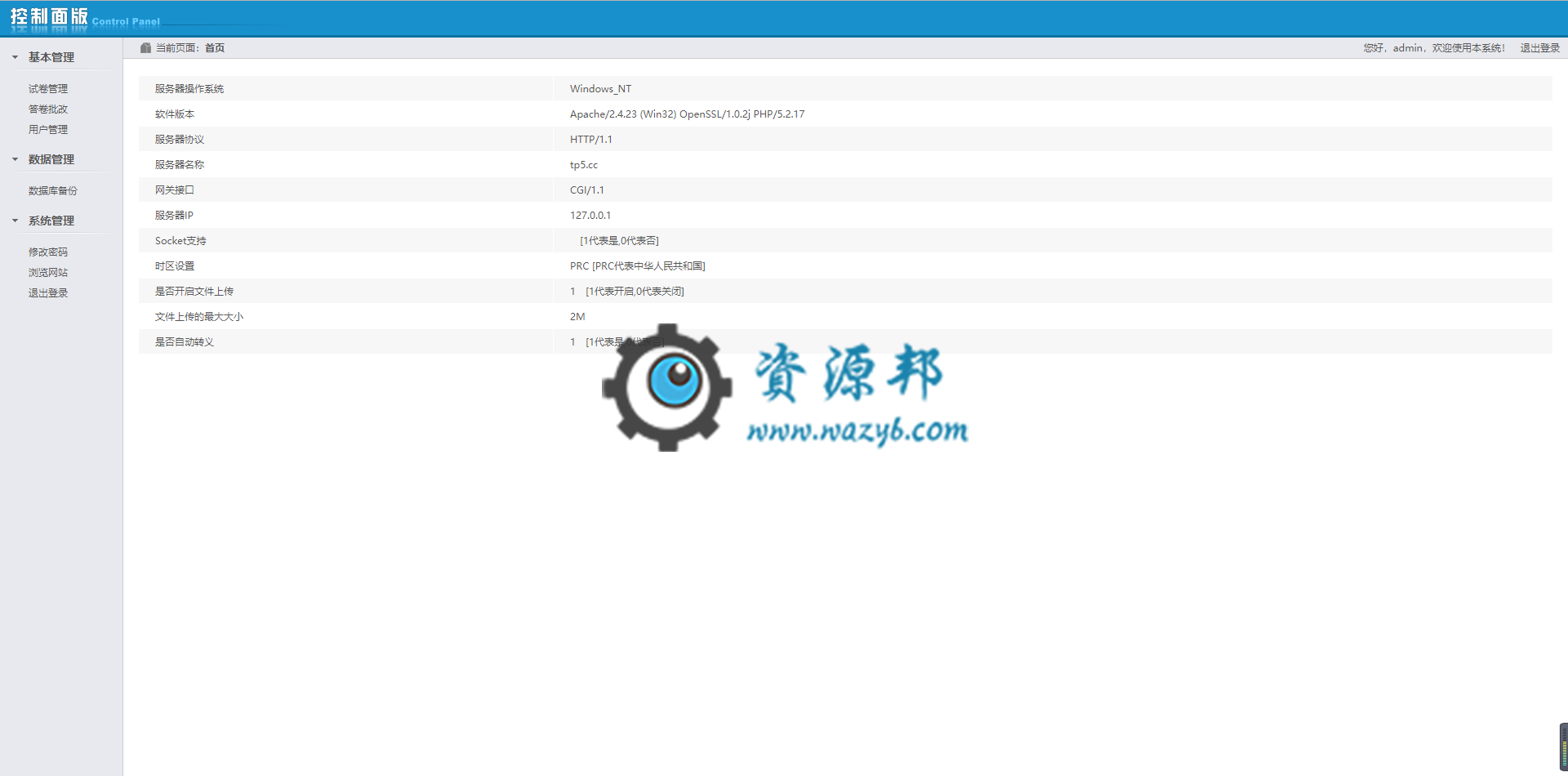The height and width of the screenshot is (776, 1568).
Task: Select the 是否开启文件上传 row label
Action: (x=194, y=292)
